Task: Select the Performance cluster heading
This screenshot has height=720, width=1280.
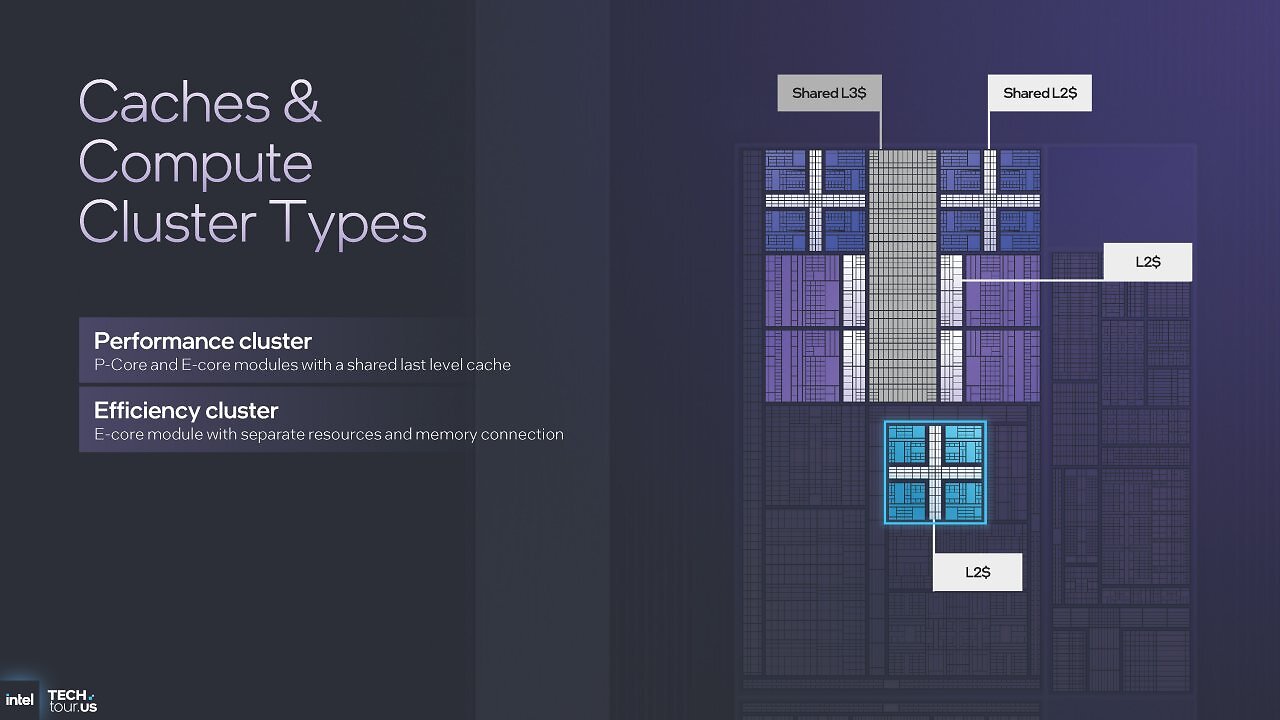Action: [x=203, y=340]
